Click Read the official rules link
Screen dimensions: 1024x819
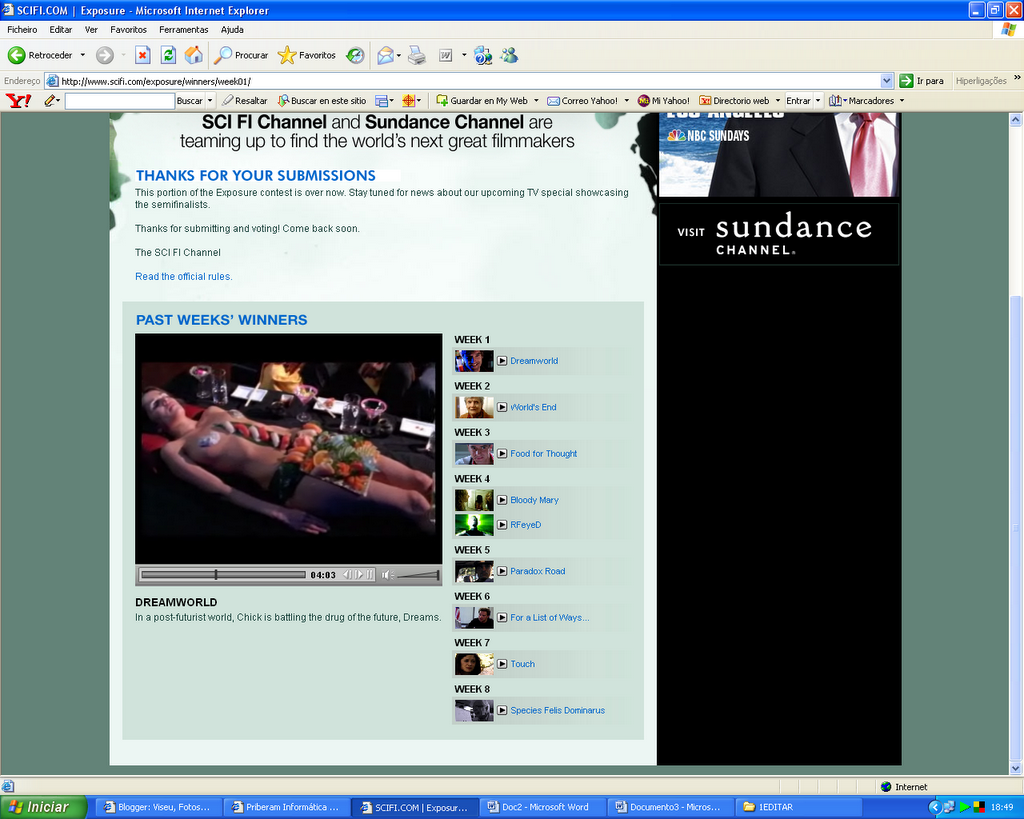[x=184, y=277]
